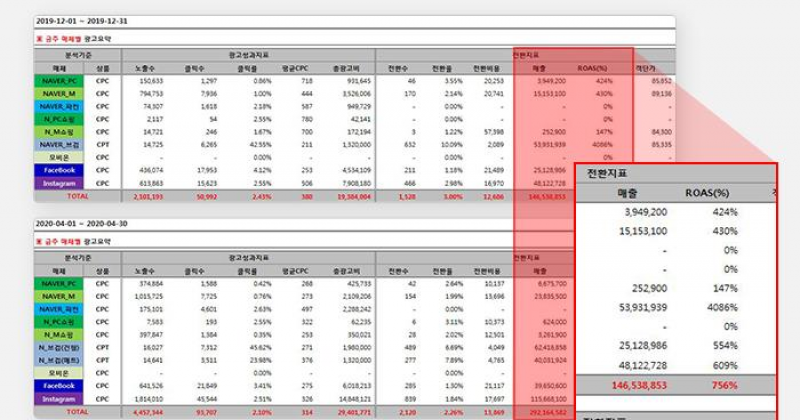This screenshot has height=420, width=800.
Task: Select the 광고성과지표 header in the top table
Action: coord(248,56)
